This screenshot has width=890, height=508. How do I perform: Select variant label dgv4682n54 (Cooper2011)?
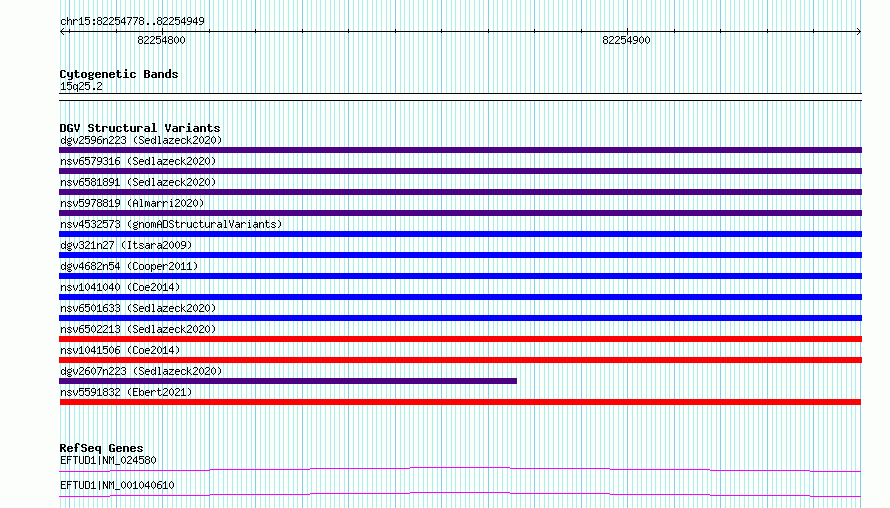click(129, 266)
